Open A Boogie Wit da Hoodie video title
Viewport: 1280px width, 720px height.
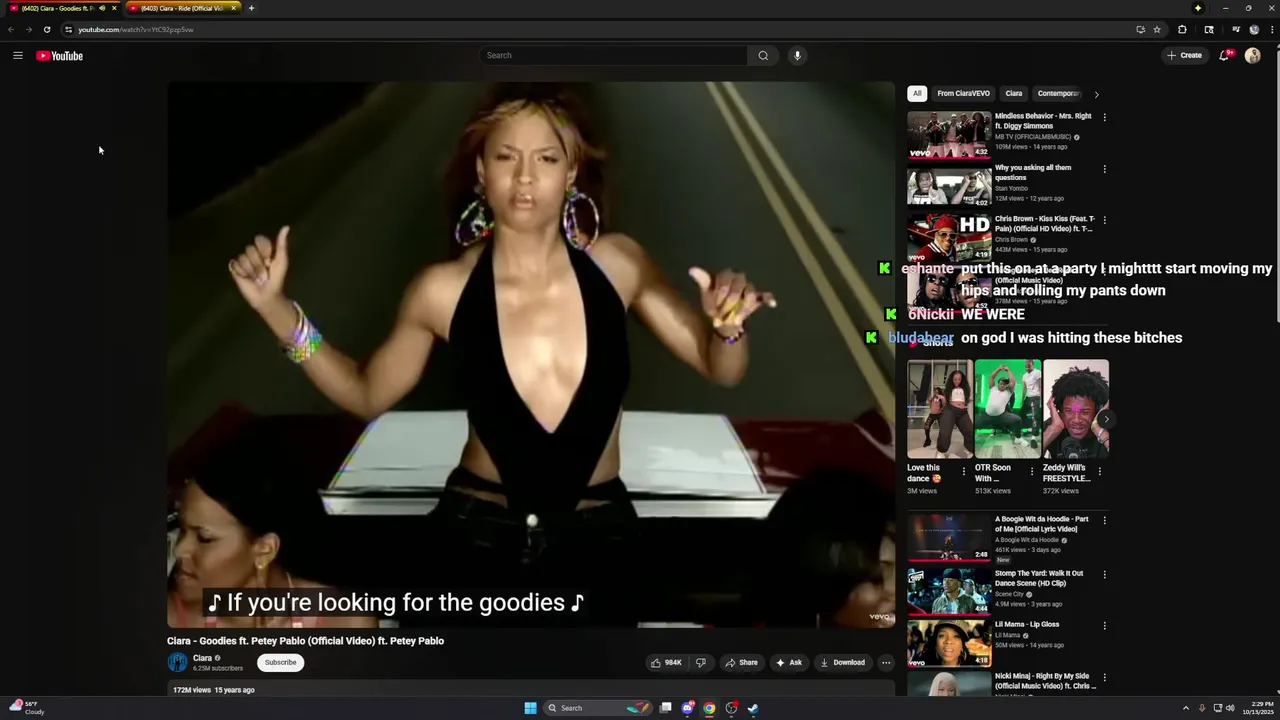[1041, 524]
